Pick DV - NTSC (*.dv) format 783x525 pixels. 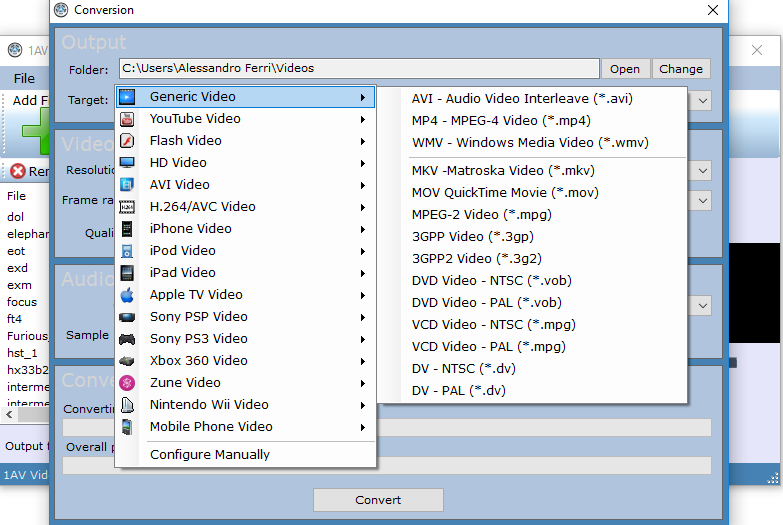532,369
